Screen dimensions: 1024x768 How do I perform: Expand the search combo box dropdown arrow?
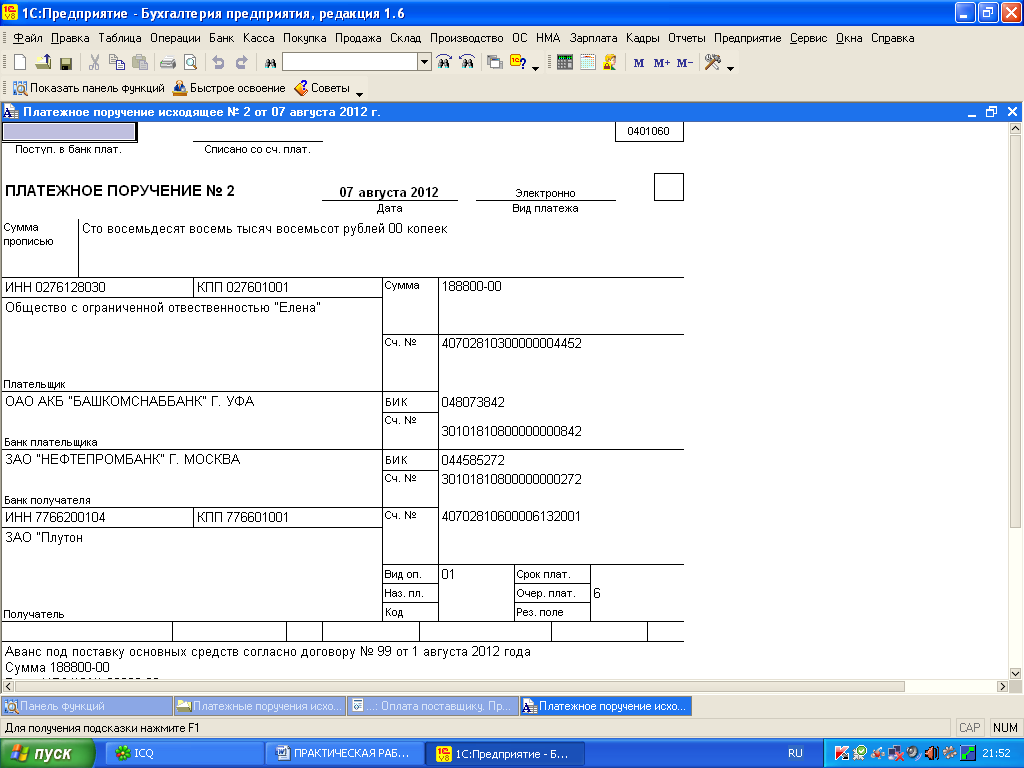[424, 62]
